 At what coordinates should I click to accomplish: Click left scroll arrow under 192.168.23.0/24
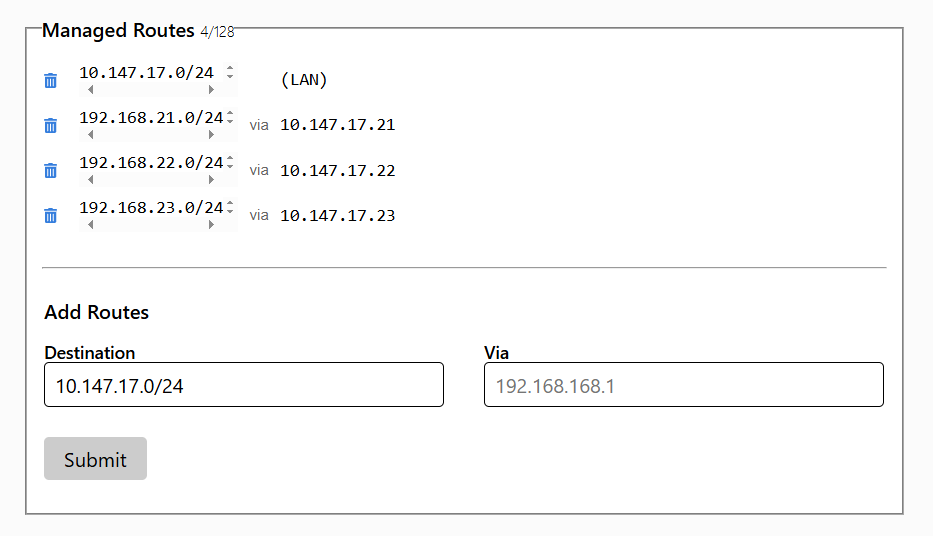90,225
